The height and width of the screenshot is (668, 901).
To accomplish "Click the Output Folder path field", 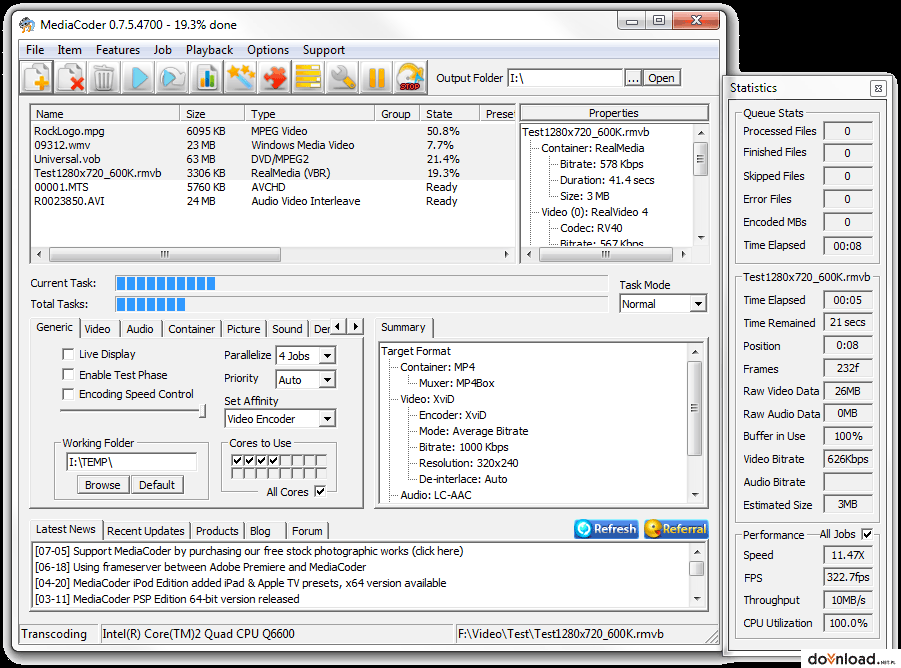I will tap(565, 78).
